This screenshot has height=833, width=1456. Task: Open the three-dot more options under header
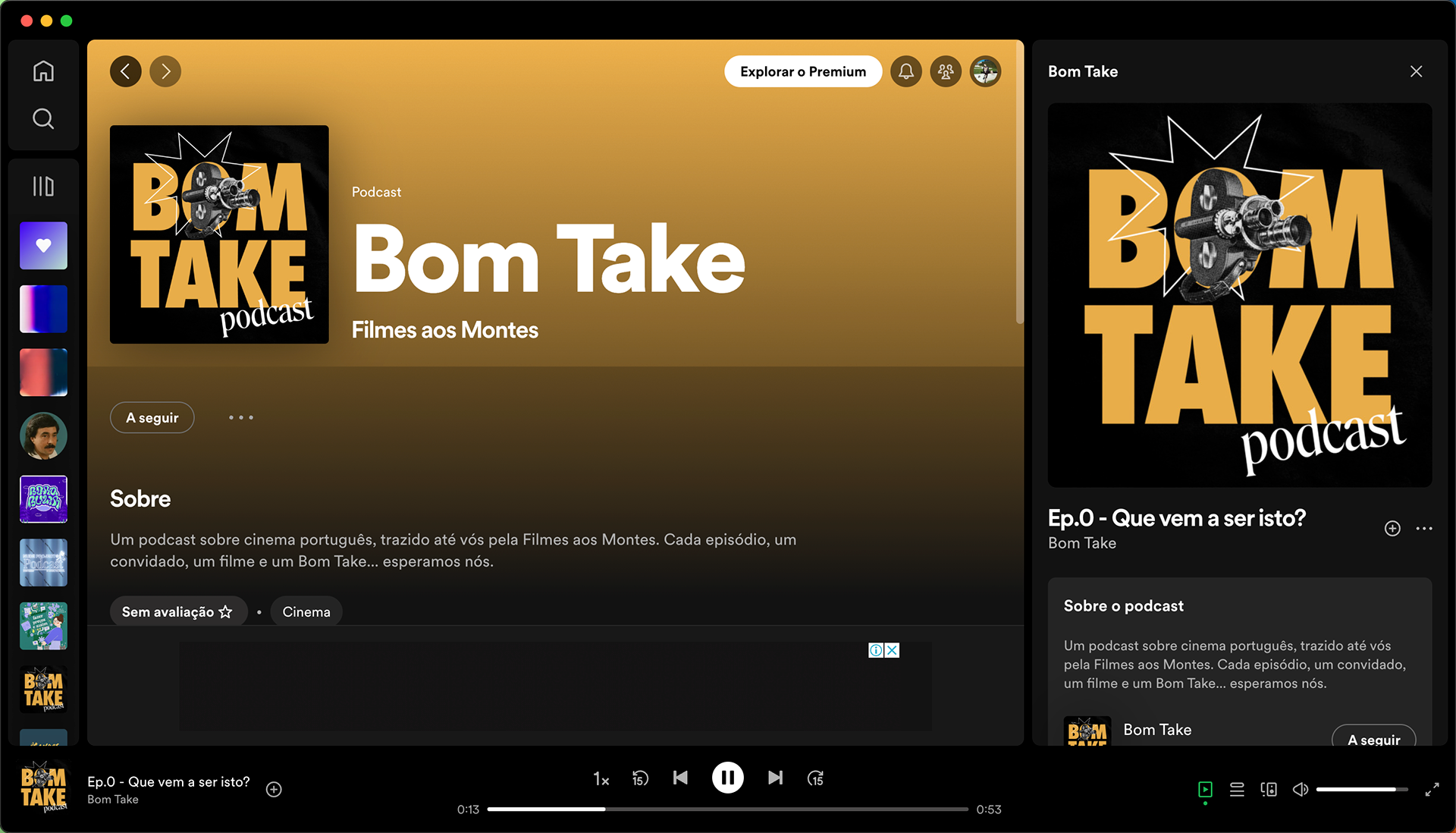(x=241, y=417)
